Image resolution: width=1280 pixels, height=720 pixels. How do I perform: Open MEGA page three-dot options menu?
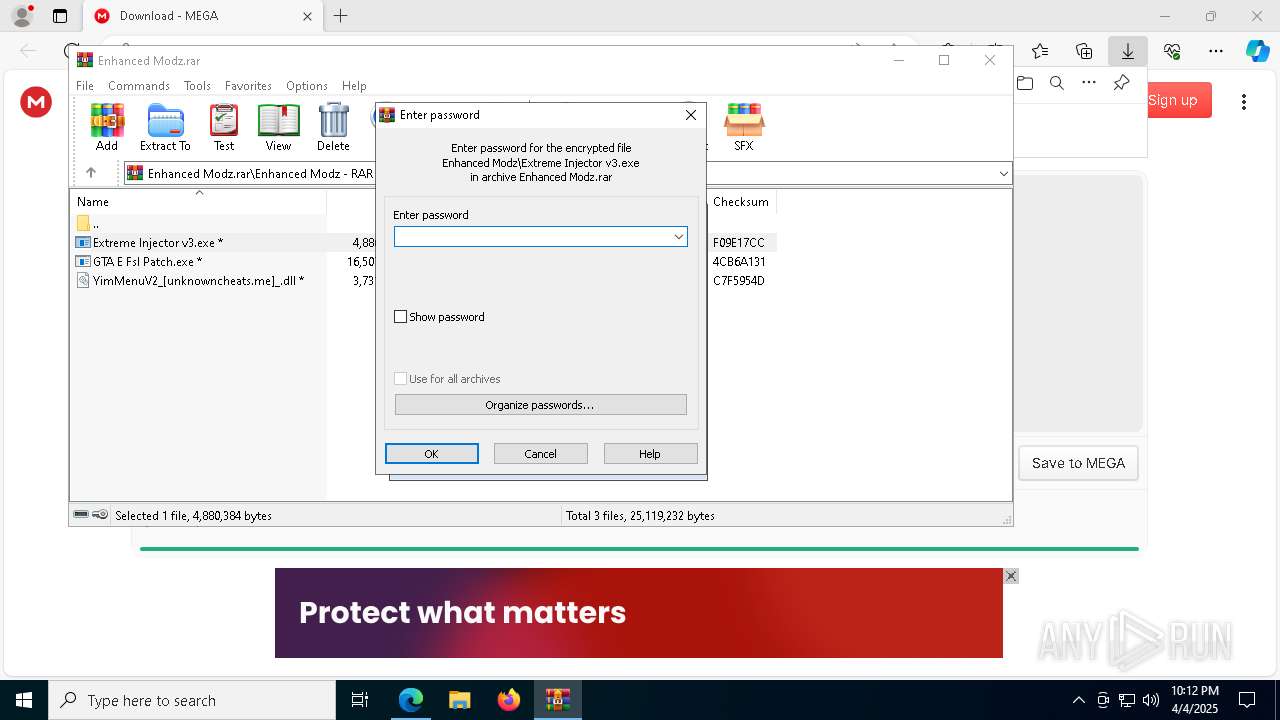[1244, 101]
